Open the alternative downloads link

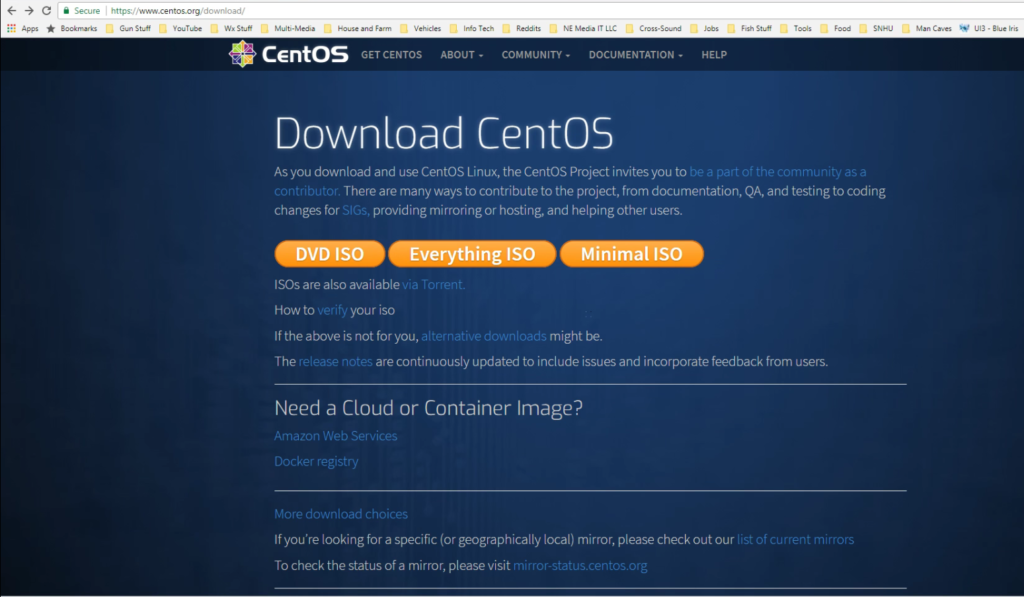484,336
